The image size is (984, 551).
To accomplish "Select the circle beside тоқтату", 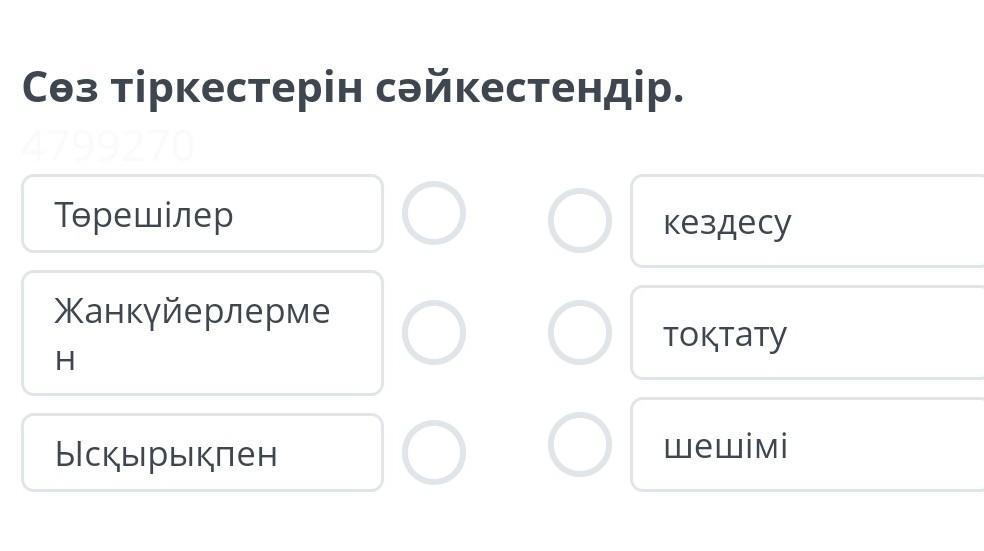I will tap(580, 332).
